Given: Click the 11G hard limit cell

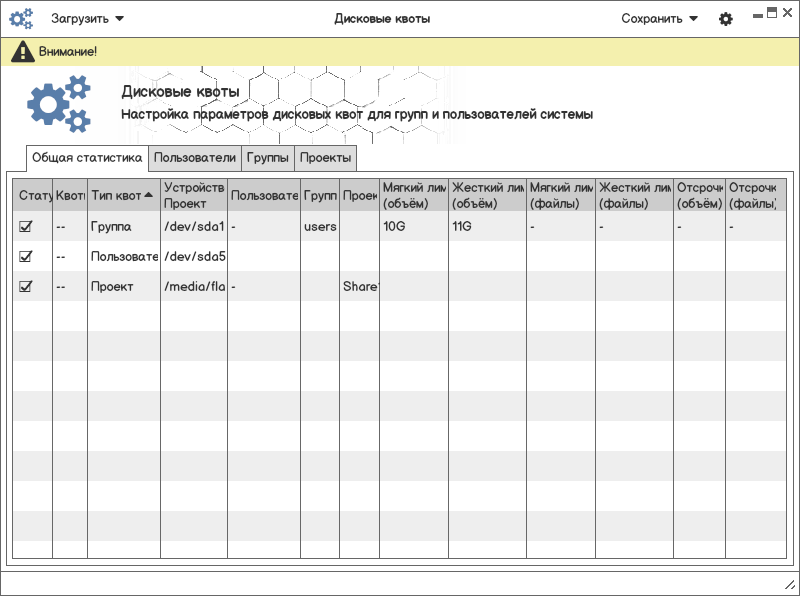Looking at the screenshot, I should pos(487,226).
